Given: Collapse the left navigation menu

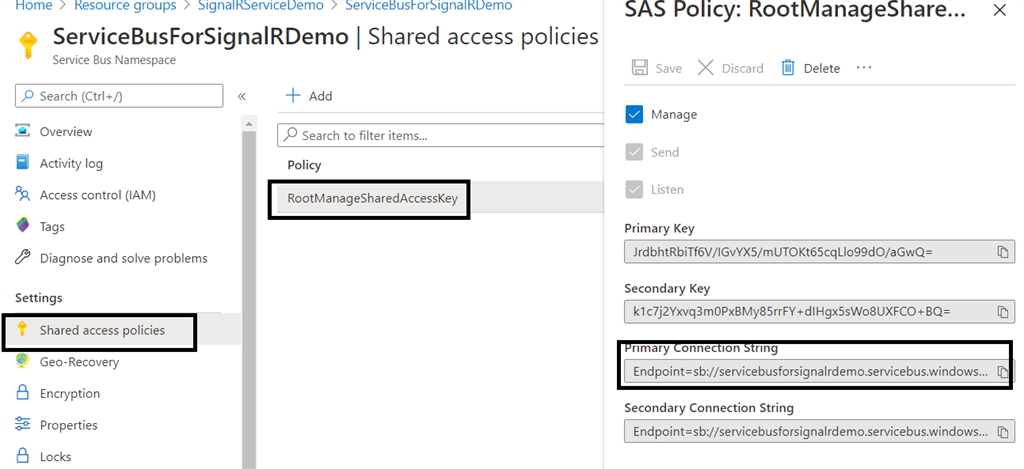Looking at the screenshot, I should tap(241, 97).
